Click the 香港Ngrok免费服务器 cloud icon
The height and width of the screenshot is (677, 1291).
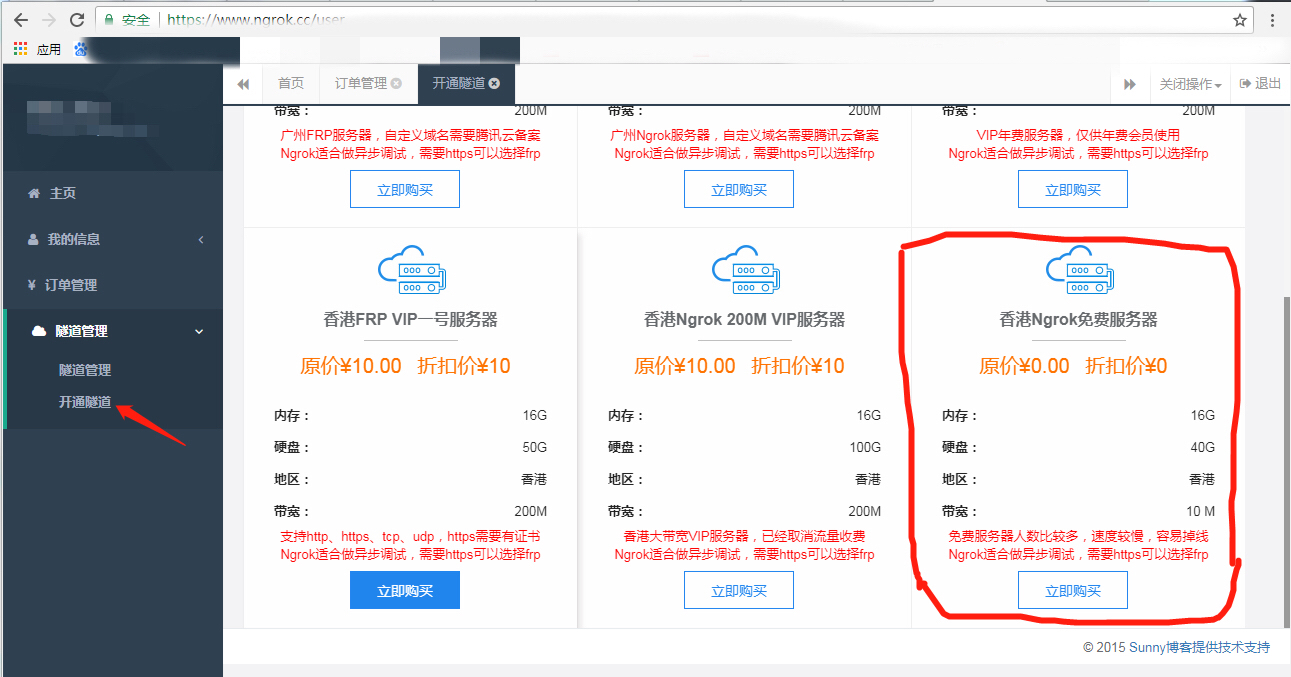[1078, 270]
